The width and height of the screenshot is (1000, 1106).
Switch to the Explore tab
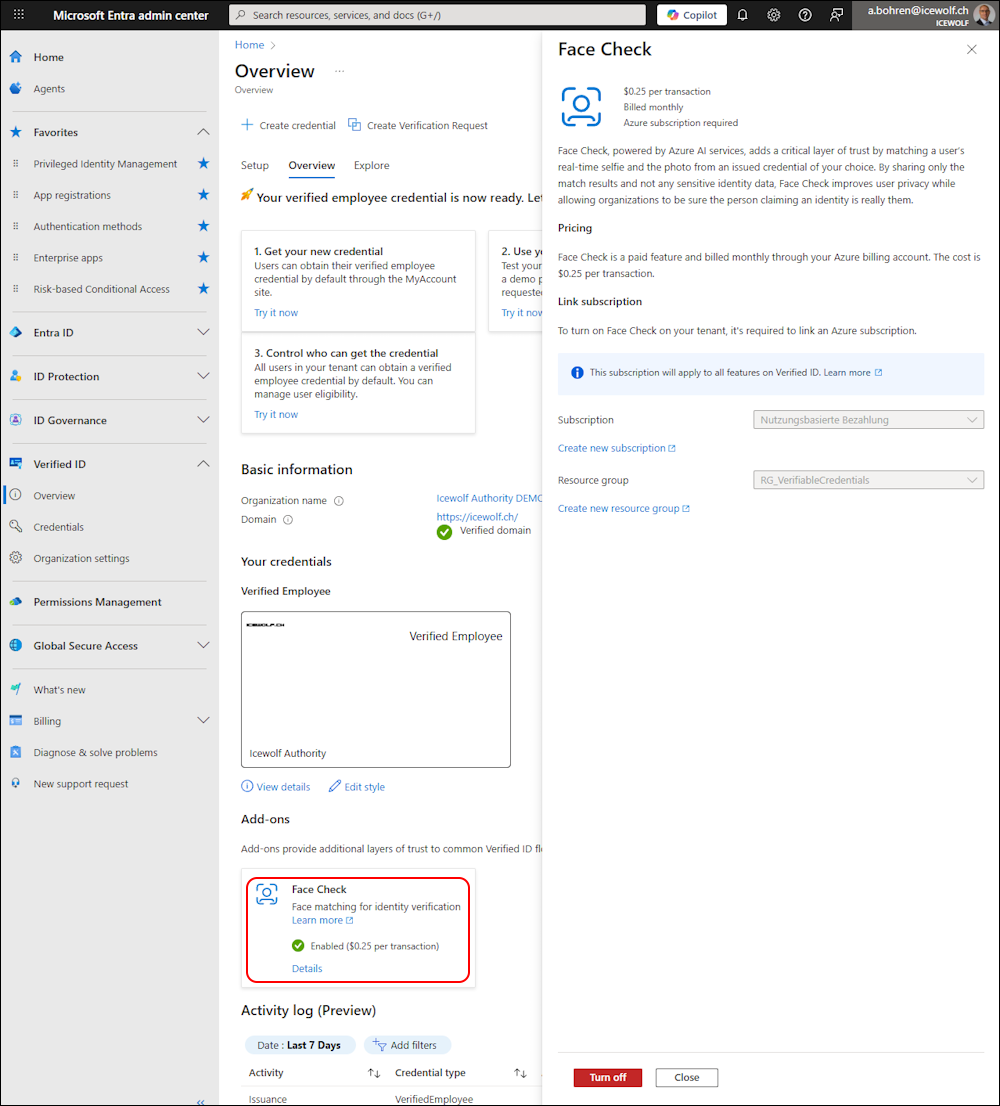(x=372, y=165)
